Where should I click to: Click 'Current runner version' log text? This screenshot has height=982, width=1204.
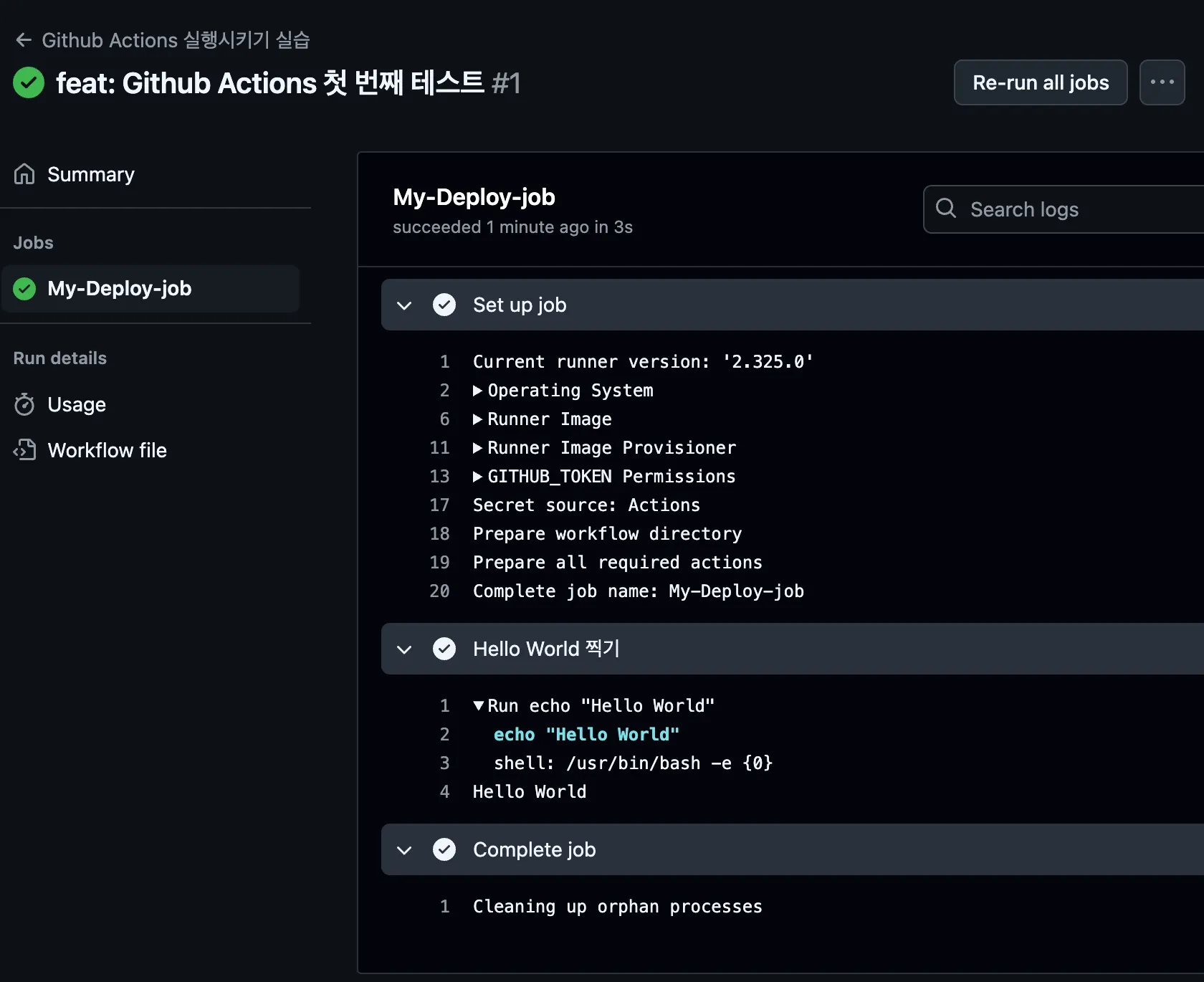[643, 362]
